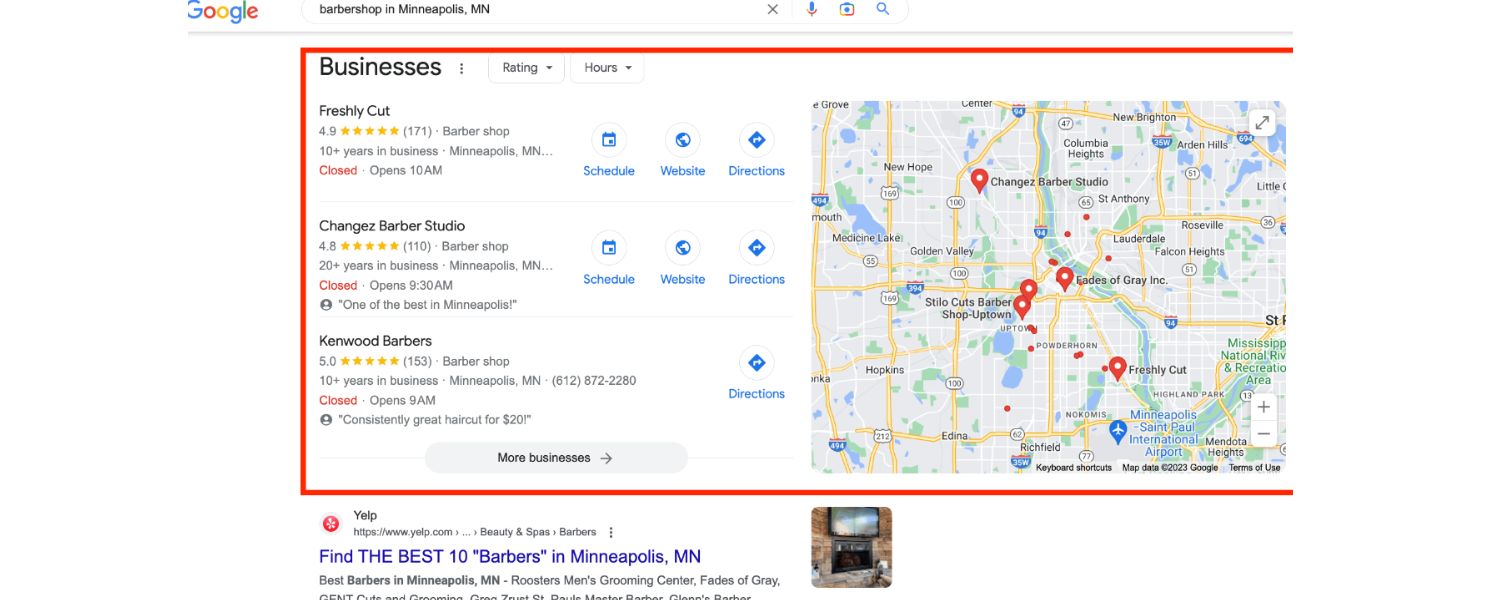Click the Website globe icon for Changez Barber Studio
This screenshot has height=600, width=1500.
click(682, 248)
